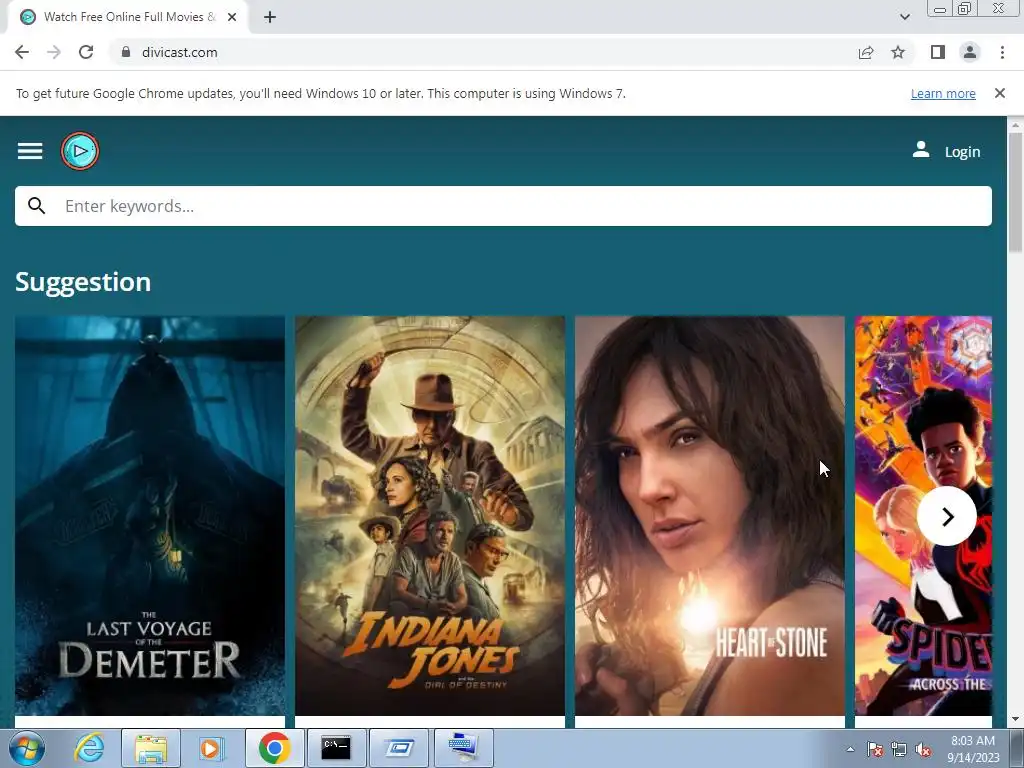Open Windows Explorer folder on taskbar
The width and height of the screenshot is (1024, 768).
coord(150,748)
